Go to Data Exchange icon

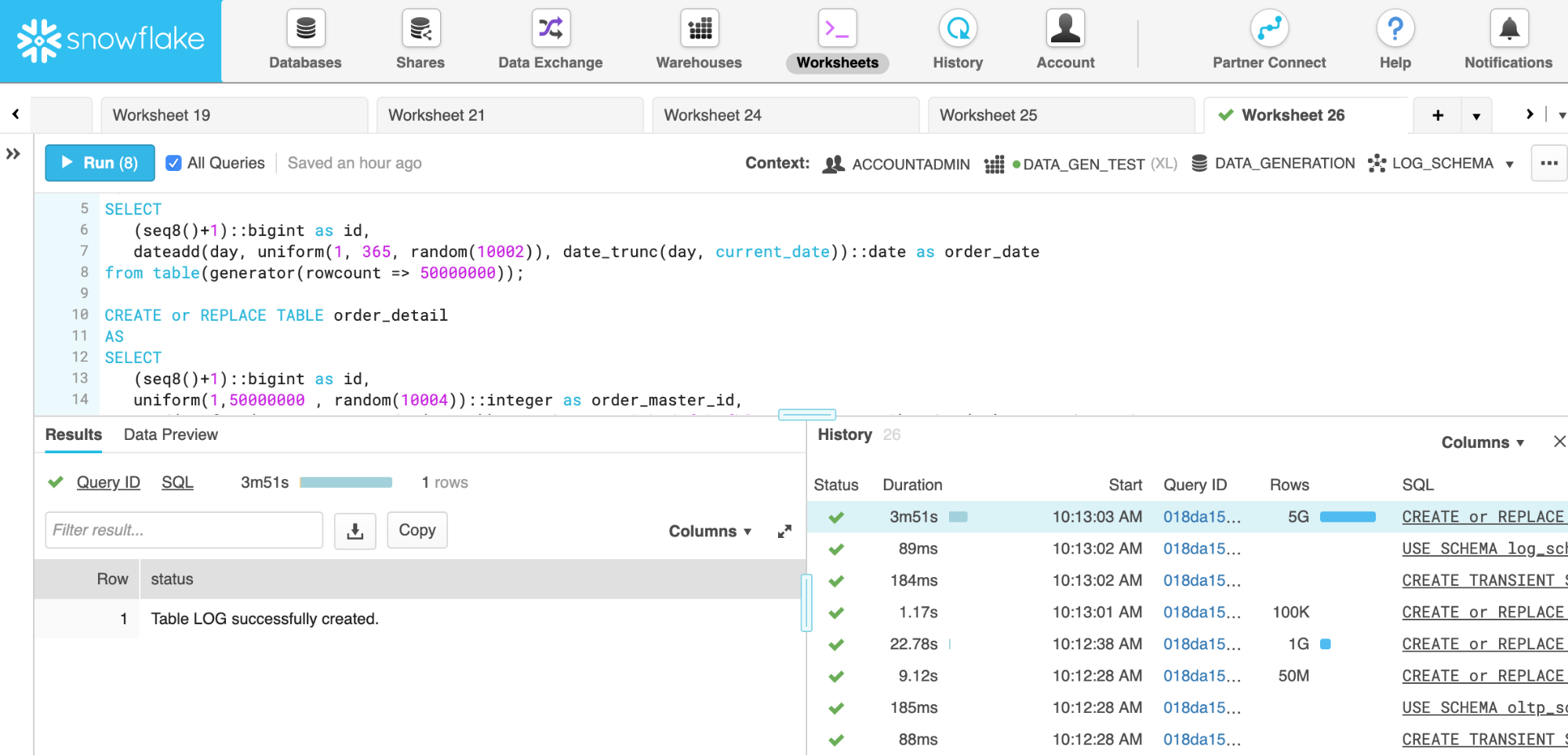click(x=550, y=29)
